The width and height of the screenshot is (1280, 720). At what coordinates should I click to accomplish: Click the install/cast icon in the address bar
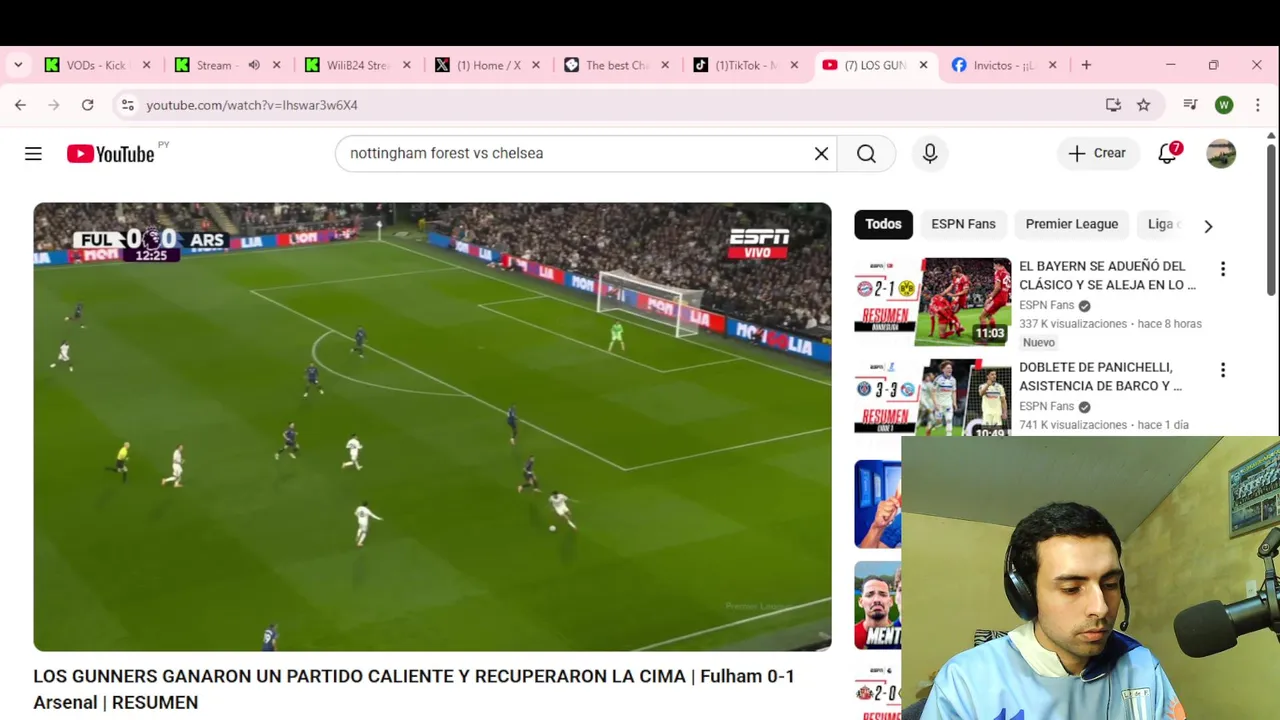[x=1113, y=105]
